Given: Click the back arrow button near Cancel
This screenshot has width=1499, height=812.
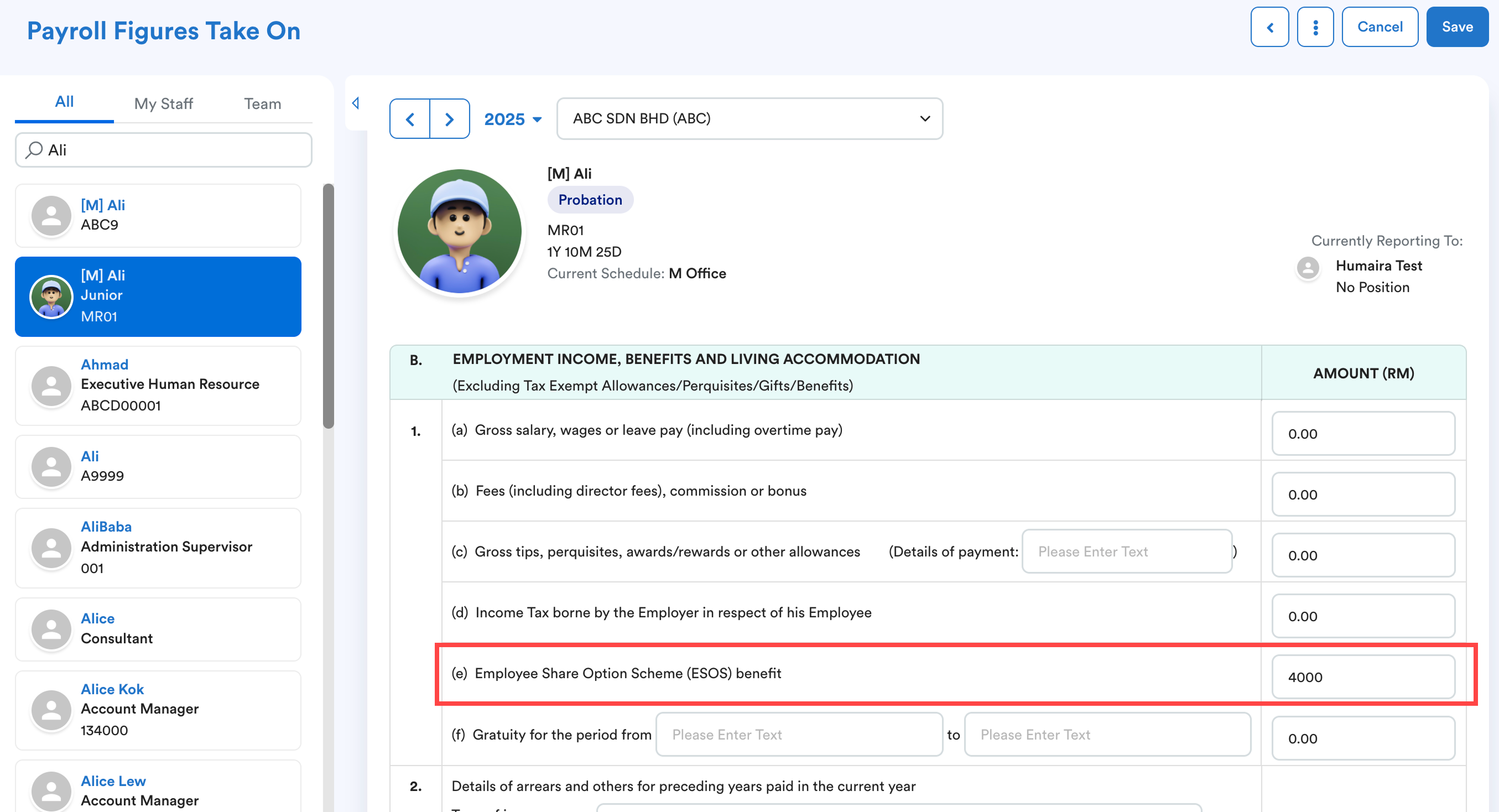Looking at the screenshot, I should [1269, 27].
